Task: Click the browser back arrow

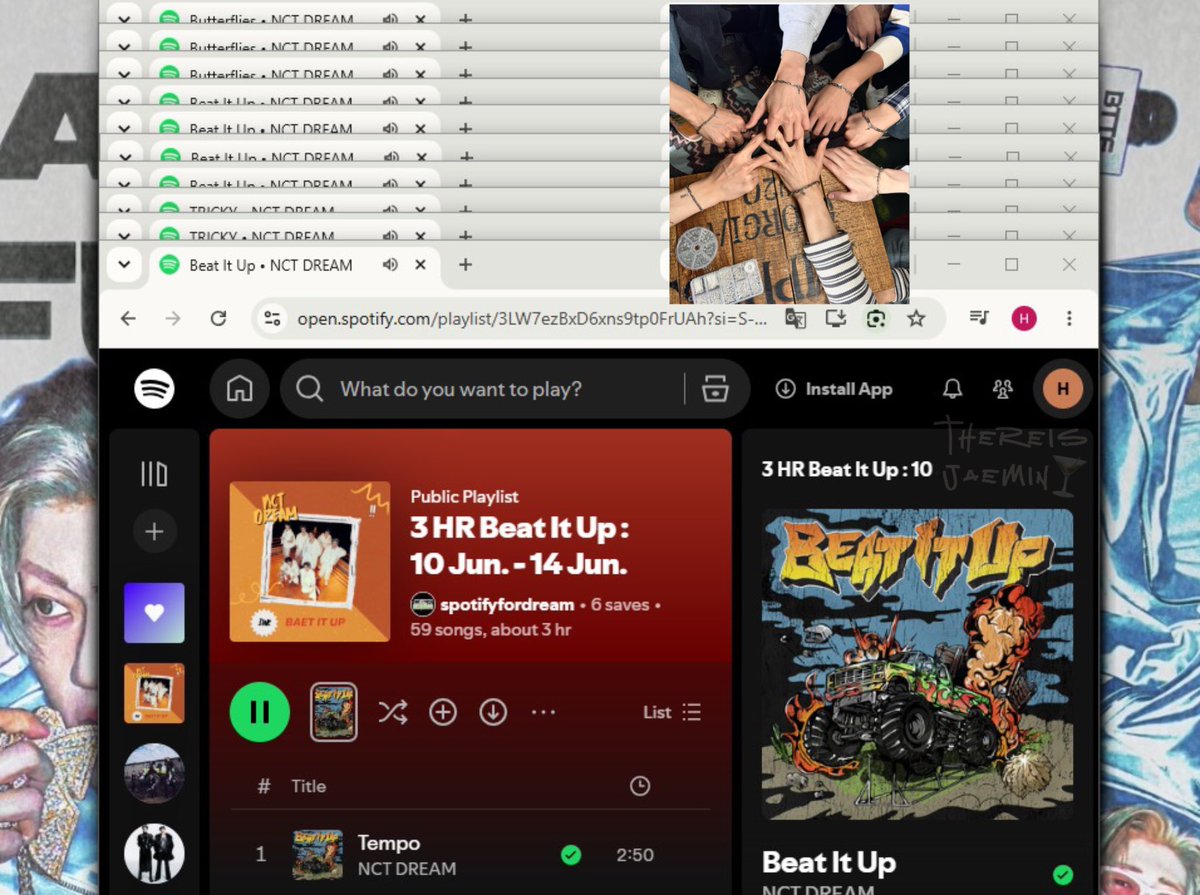Action: point(128,318)
